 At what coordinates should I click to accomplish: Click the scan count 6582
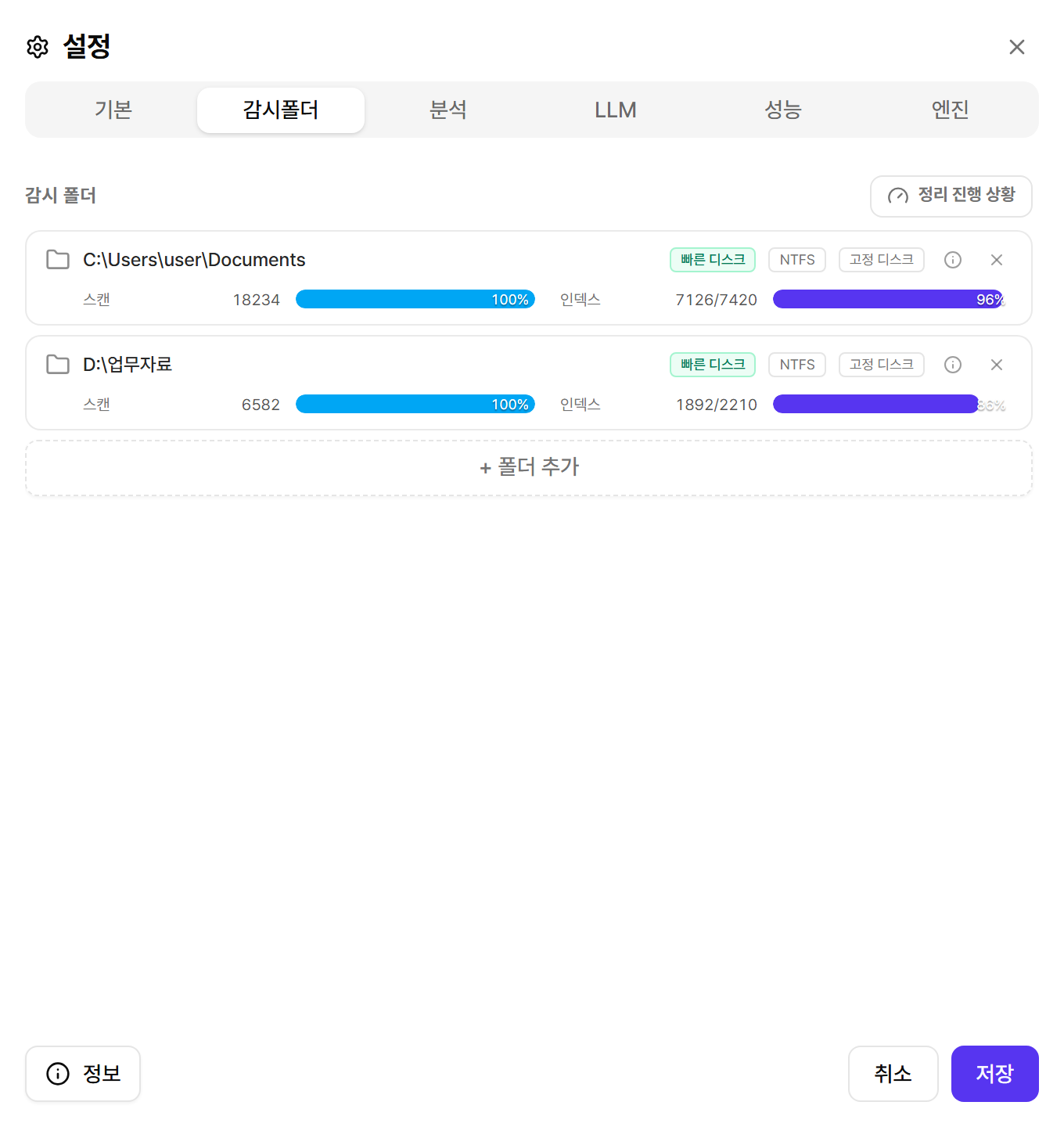tap(261, 405)
